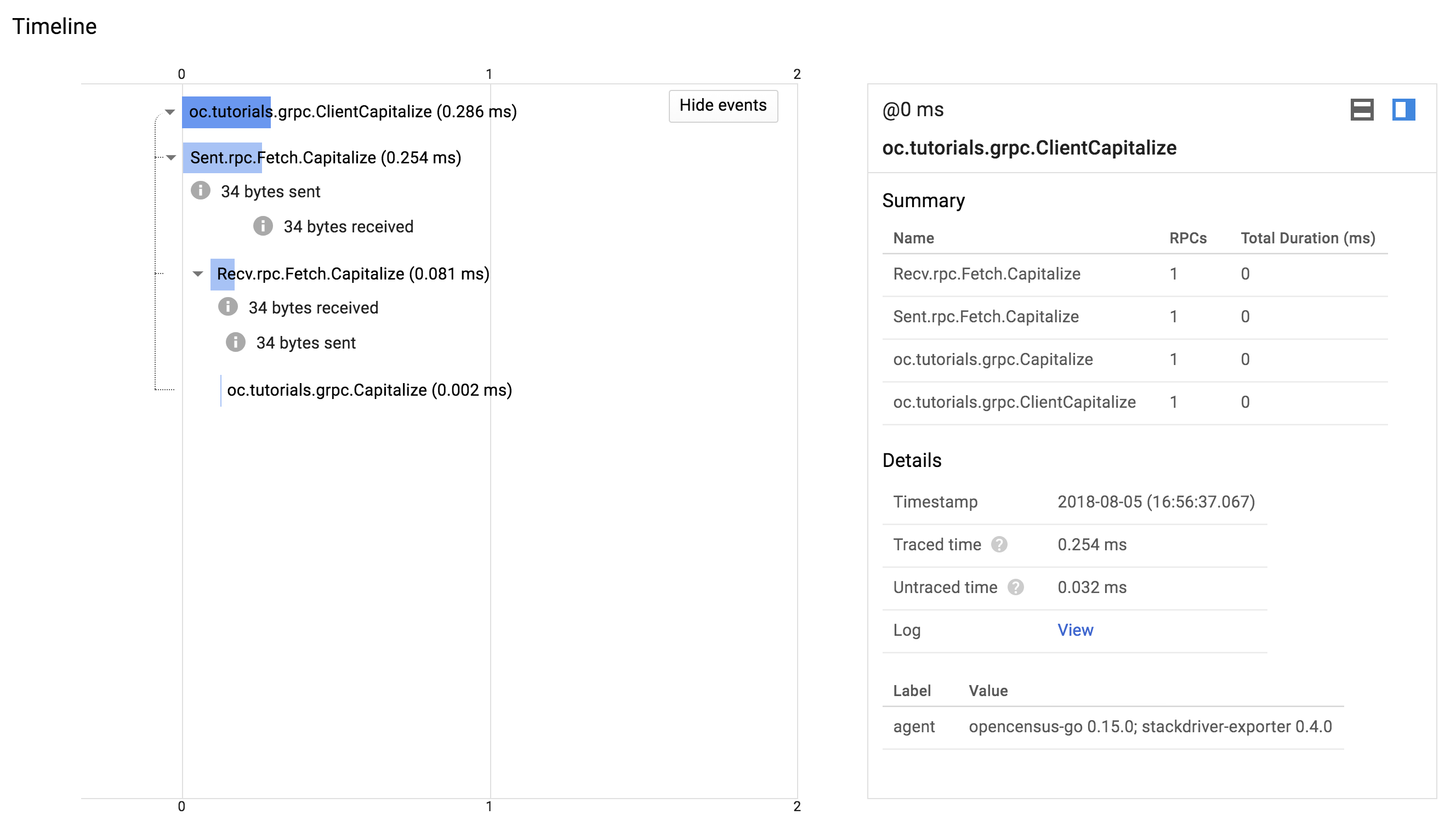This screenshot has width=1456, height=832.
Task: Switch to bottom panel layout icon
Action: tap(1362, 110)
